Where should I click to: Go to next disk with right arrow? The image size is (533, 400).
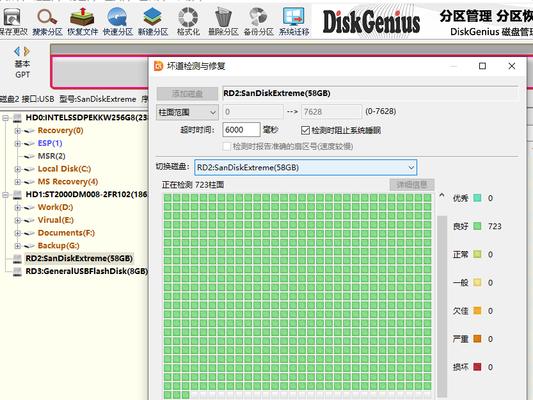click(27, 52)
